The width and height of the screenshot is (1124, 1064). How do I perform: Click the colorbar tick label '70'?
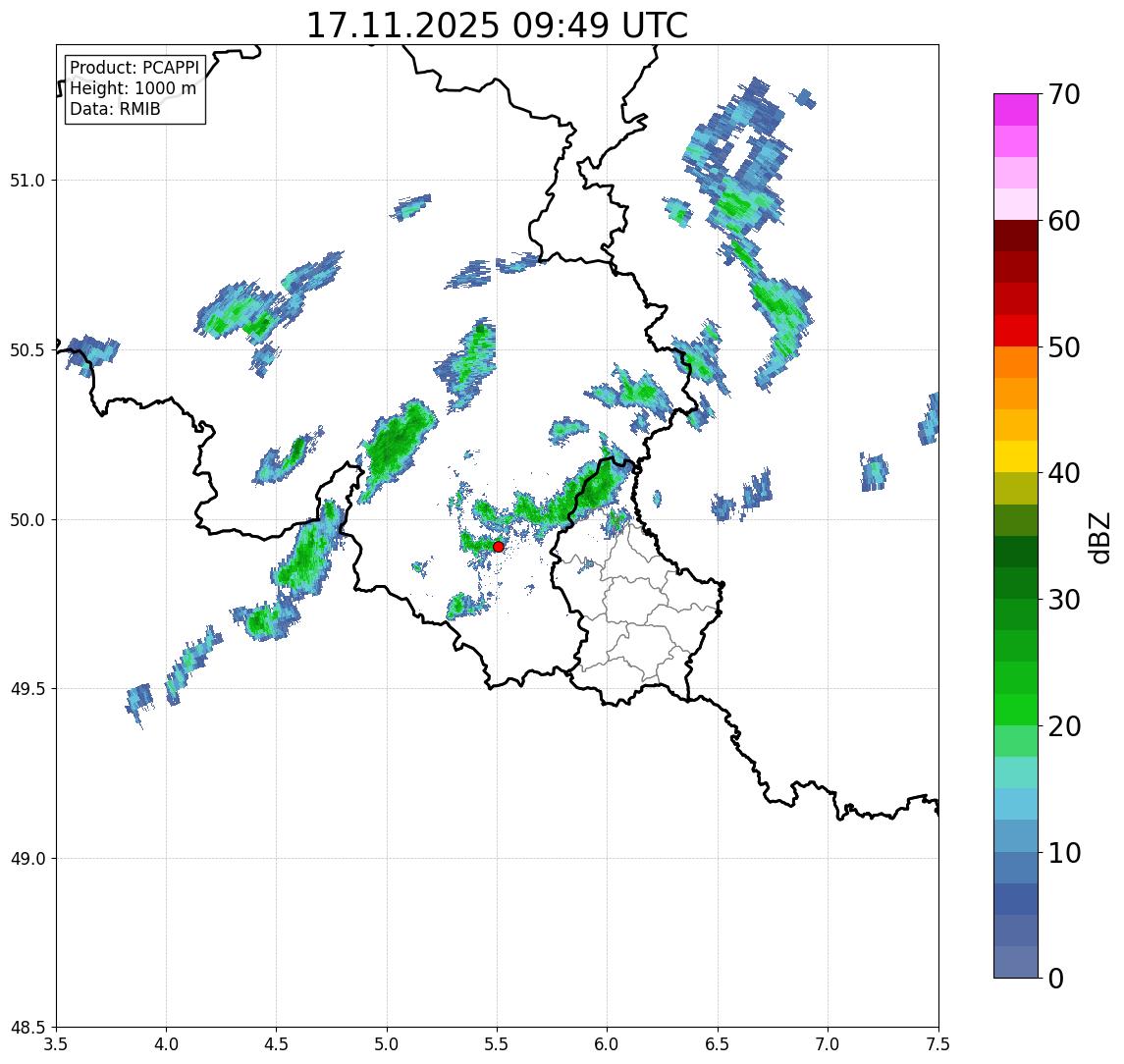pos(1063,94)
